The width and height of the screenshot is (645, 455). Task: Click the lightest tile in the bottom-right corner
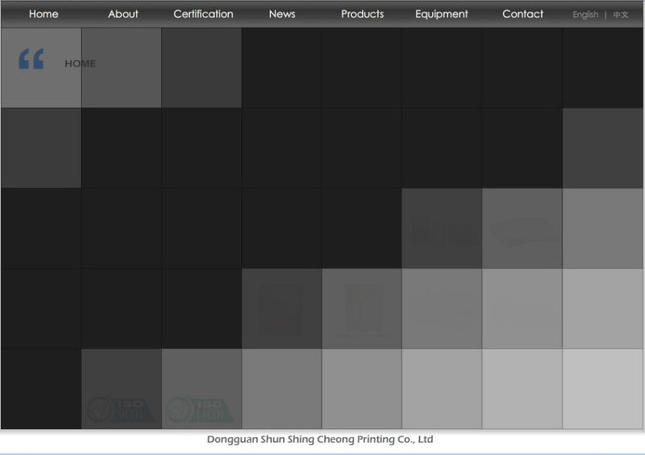(x=602, y=388)
